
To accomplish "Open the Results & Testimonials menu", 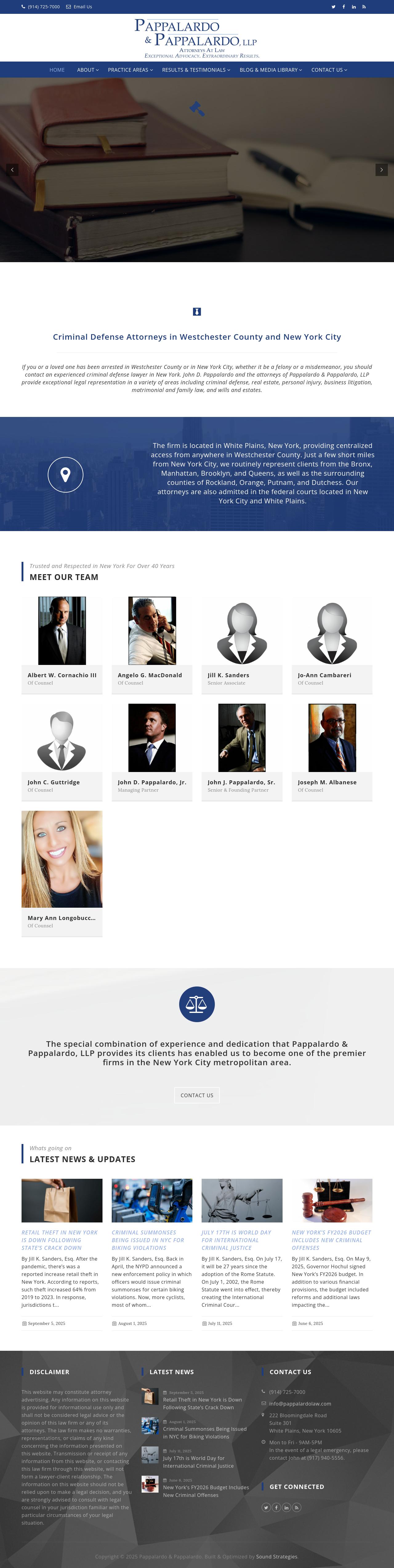I will (196, 70).
